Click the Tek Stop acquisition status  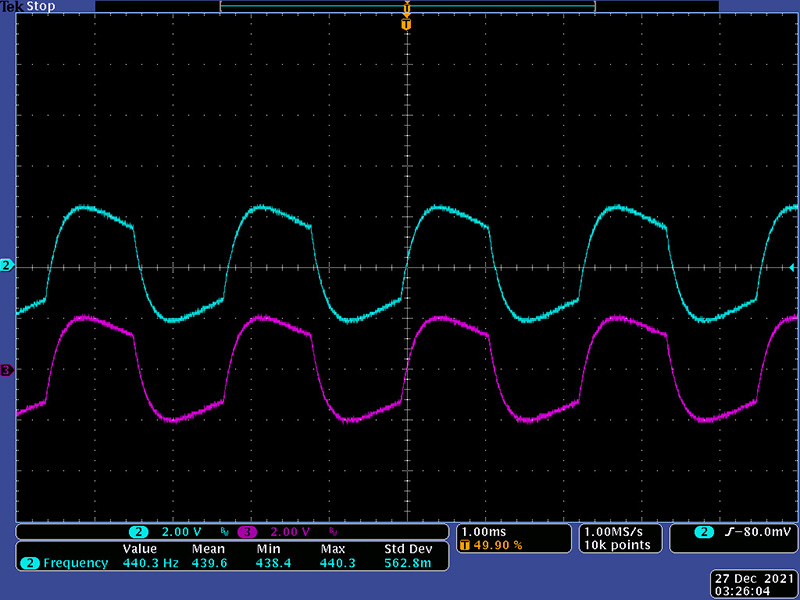(28, 7)
